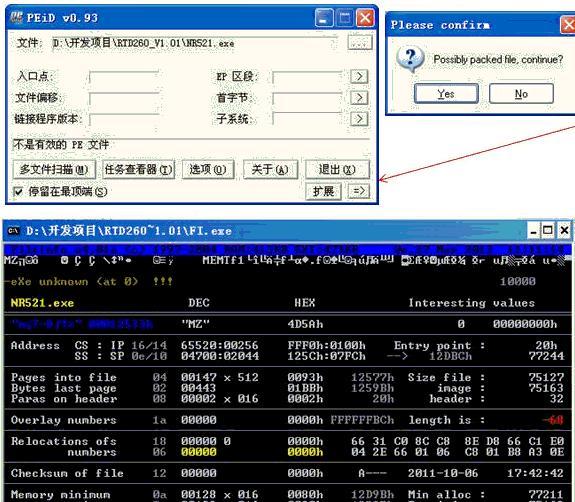575x502 pixels.
Task: Click the 65520:00256 decimal address value
Action: click(x=220, y=345)
